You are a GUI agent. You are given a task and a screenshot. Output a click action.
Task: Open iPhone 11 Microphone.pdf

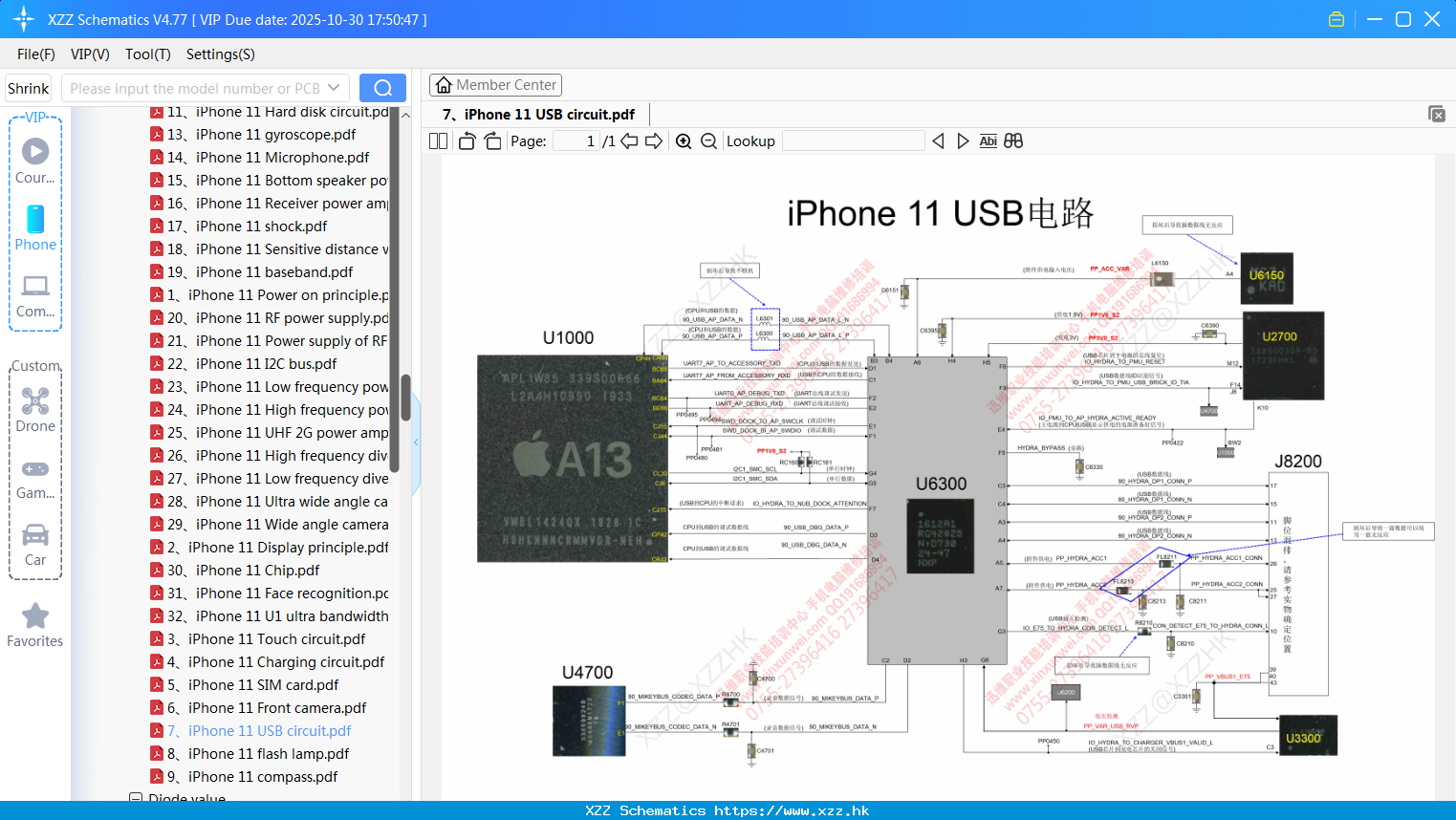(x=260, y=158)
